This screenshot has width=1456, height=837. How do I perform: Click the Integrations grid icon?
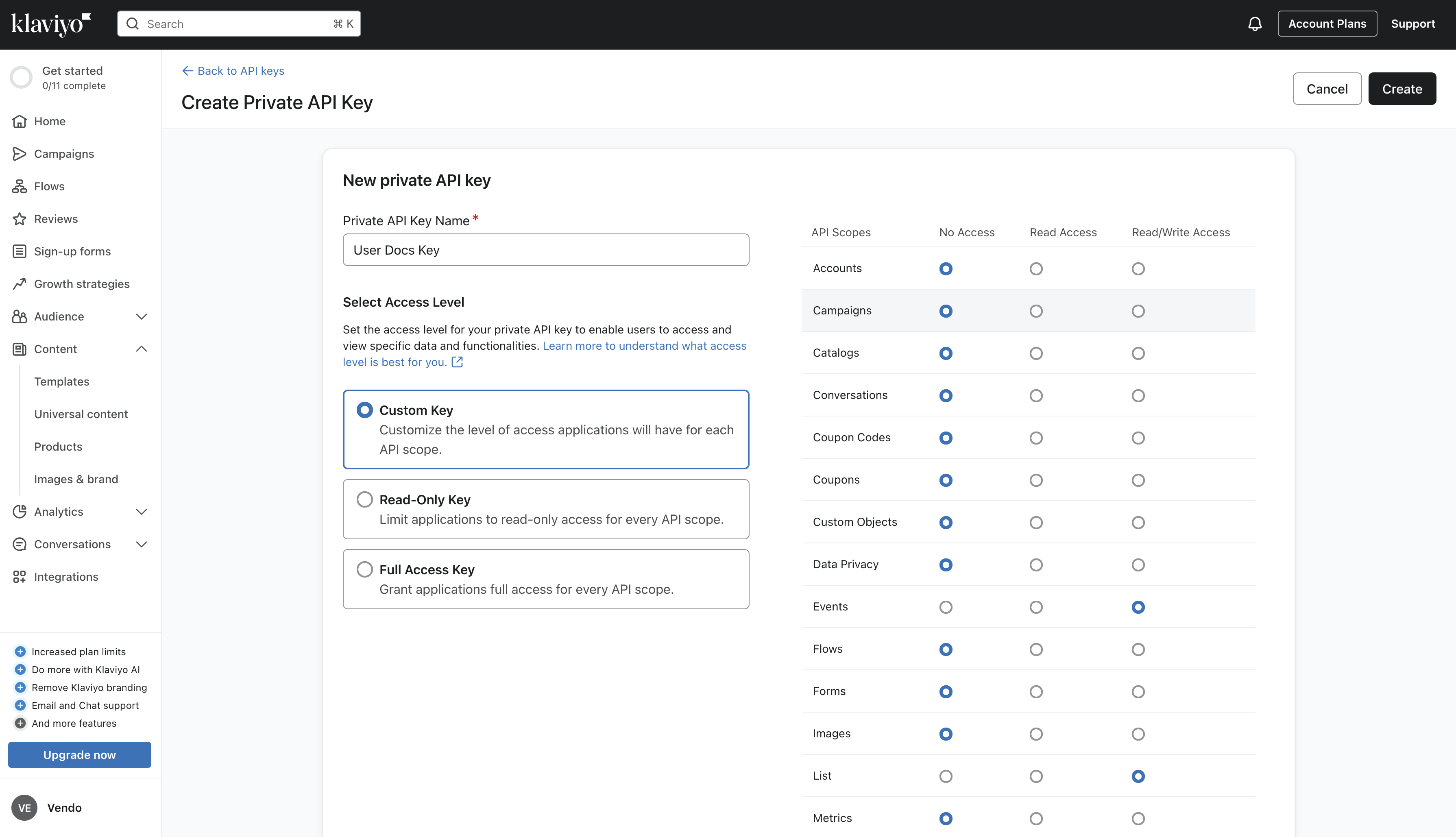[x=20, y=577]
